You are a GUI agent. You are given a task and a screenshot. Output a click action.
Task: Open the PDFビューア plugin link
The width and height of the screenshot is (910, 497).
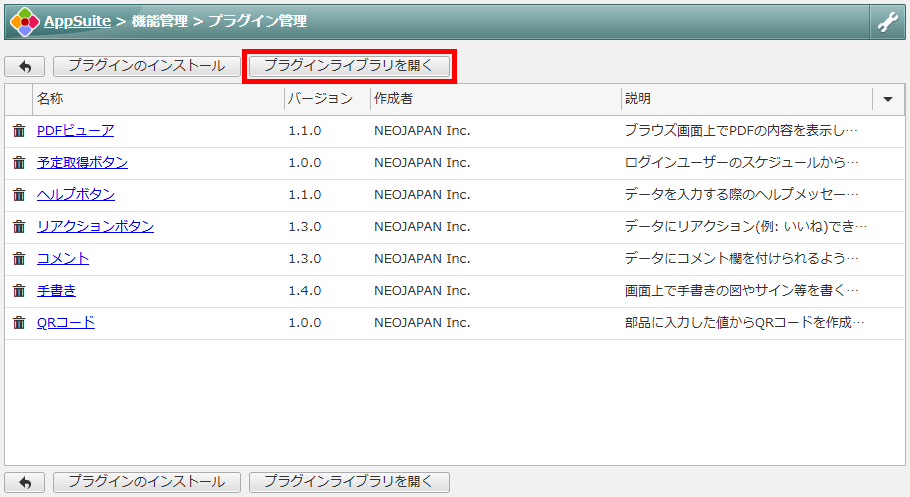[x=75, y=130]
